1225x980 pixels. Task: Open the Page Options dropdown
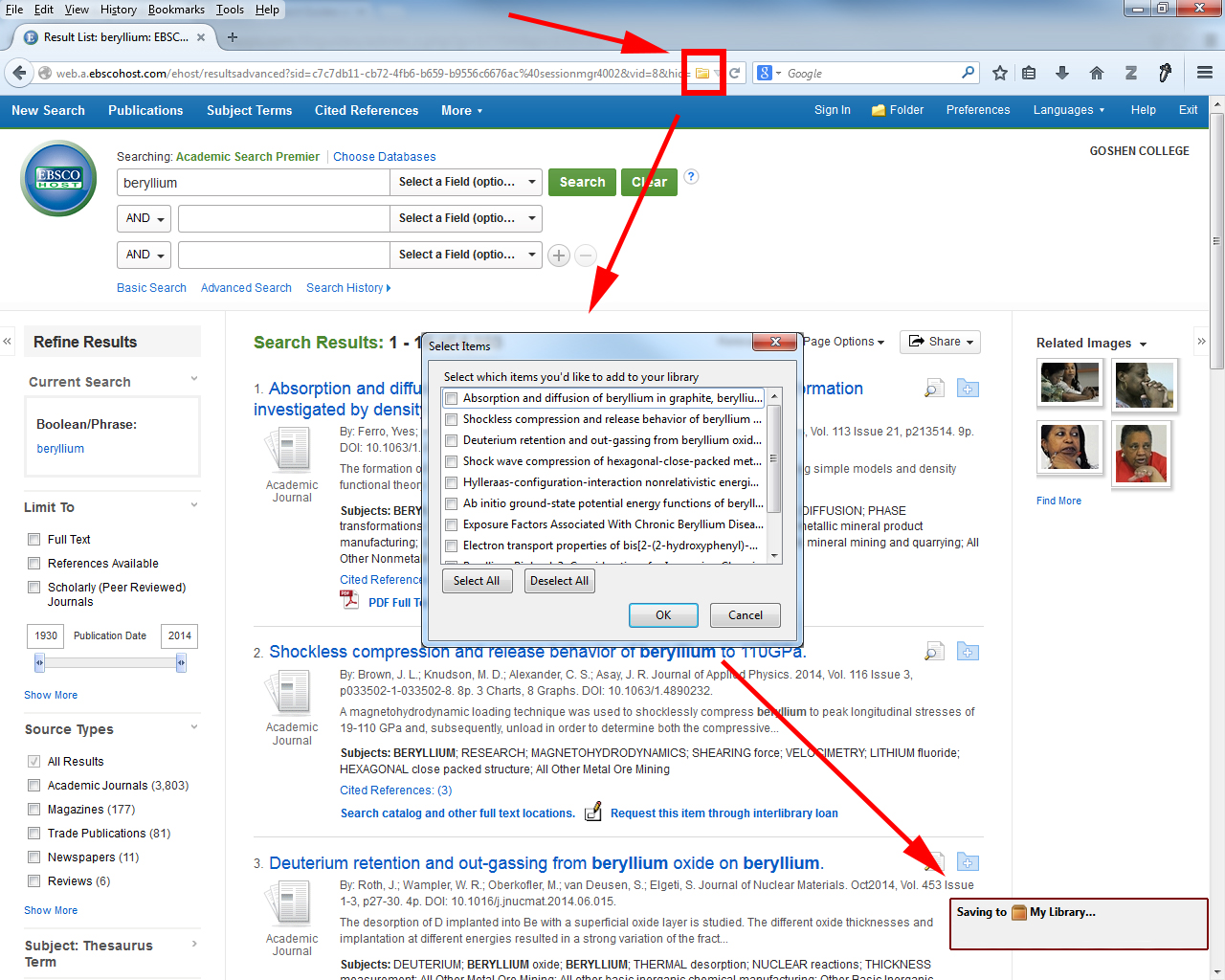pyautogui.click(x=843, y=342)
